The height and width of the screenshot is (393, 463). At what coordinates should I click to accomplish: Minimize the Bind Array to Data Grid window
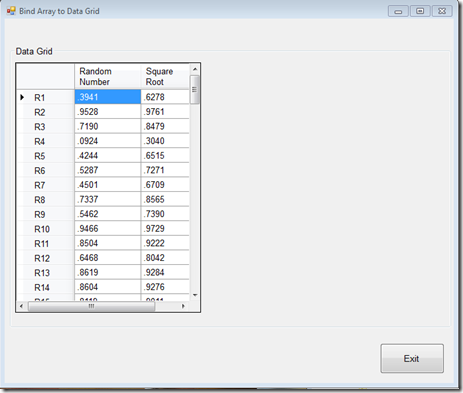[x=398, y=11]
